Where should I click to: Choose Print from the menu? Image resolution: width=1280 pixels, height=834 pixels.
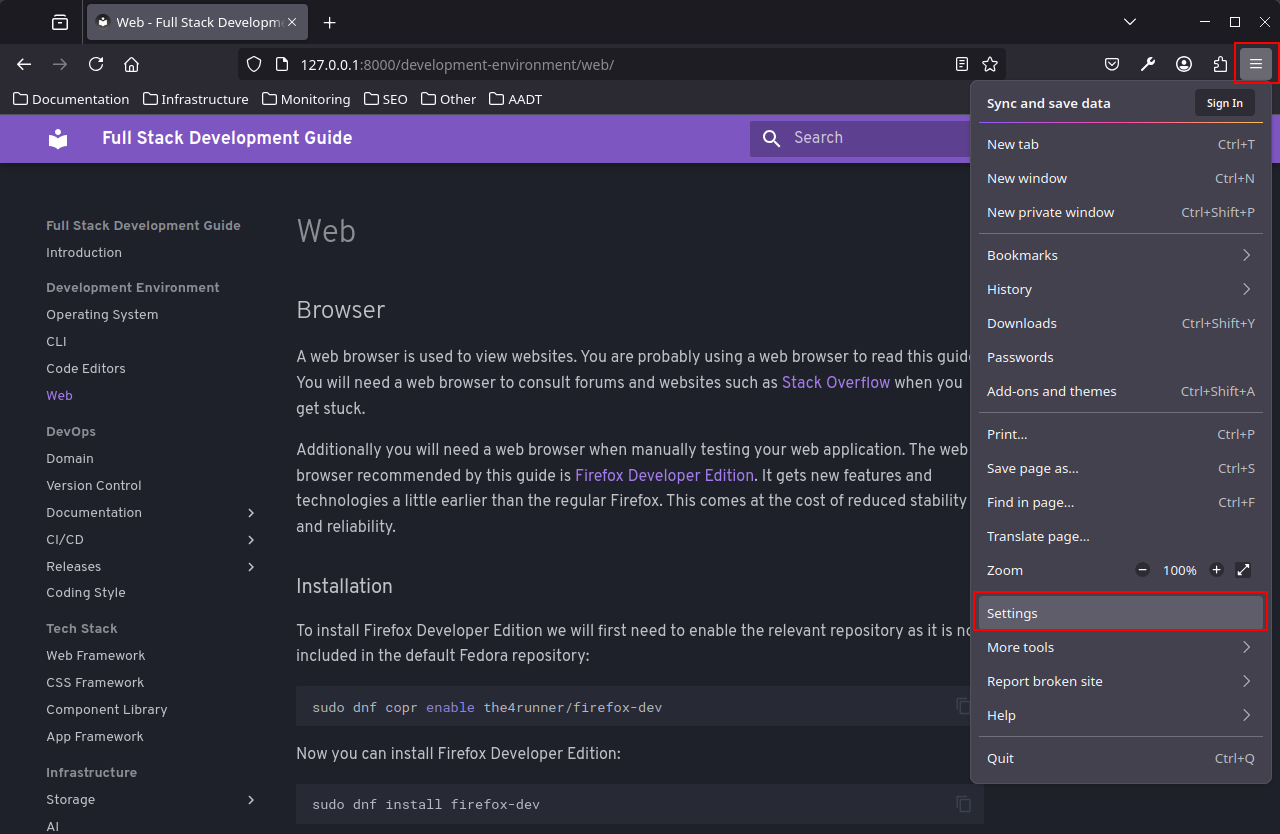[x=1120, y=434]
